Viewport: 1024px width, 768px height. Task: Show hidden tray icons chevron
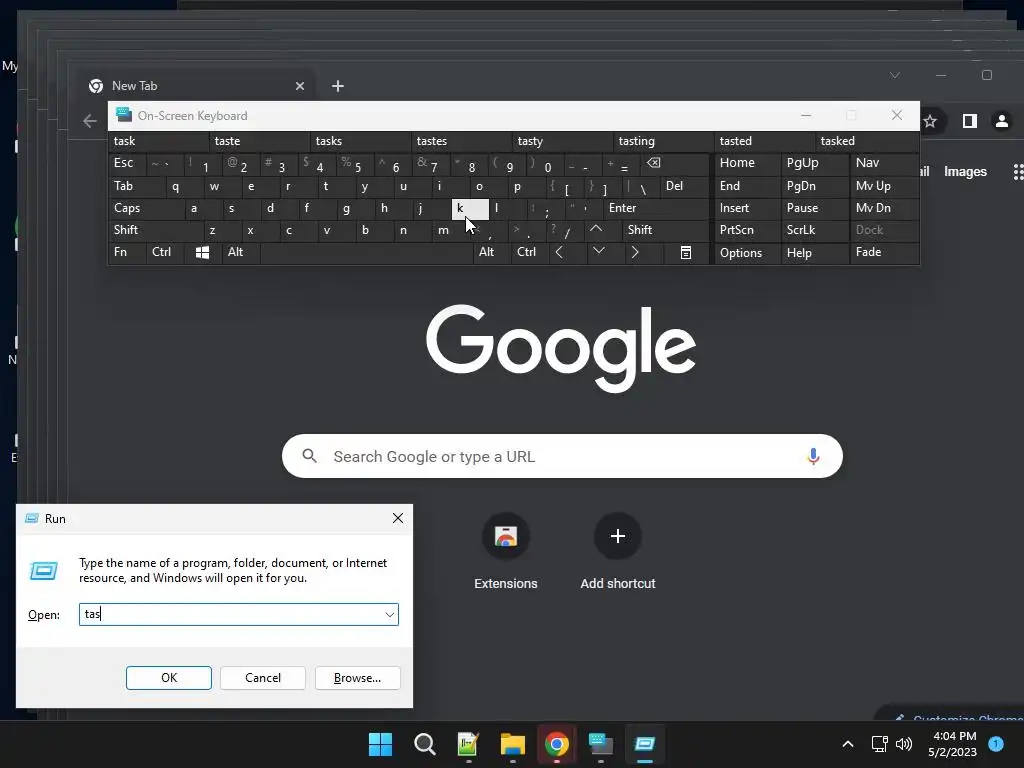[x=848, y=744]
